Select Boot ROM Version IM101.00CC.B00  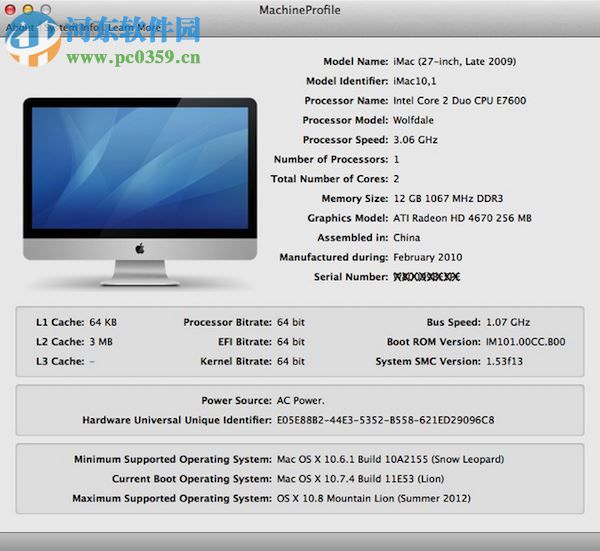click(x=525, y=342)
